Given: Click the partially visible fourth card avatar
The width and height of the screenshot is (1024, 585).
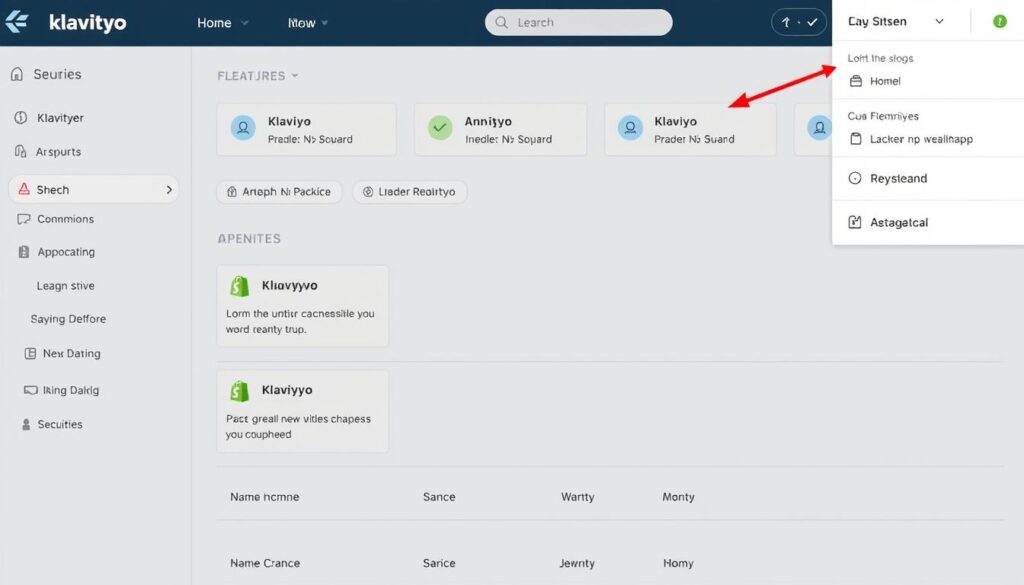Looking at the screenshot, I should coord(819,128).
